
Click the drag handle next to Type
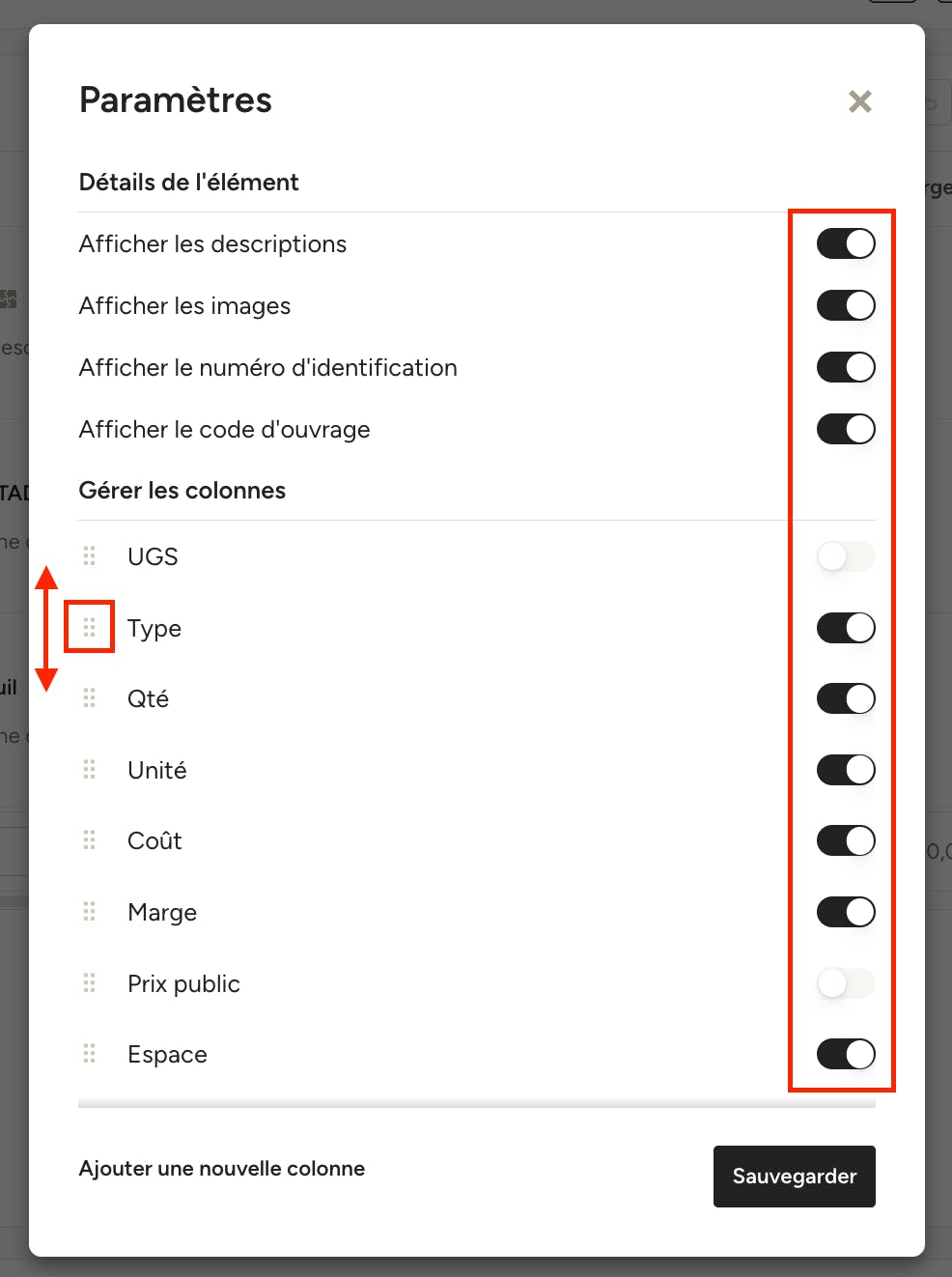(90, 627)
